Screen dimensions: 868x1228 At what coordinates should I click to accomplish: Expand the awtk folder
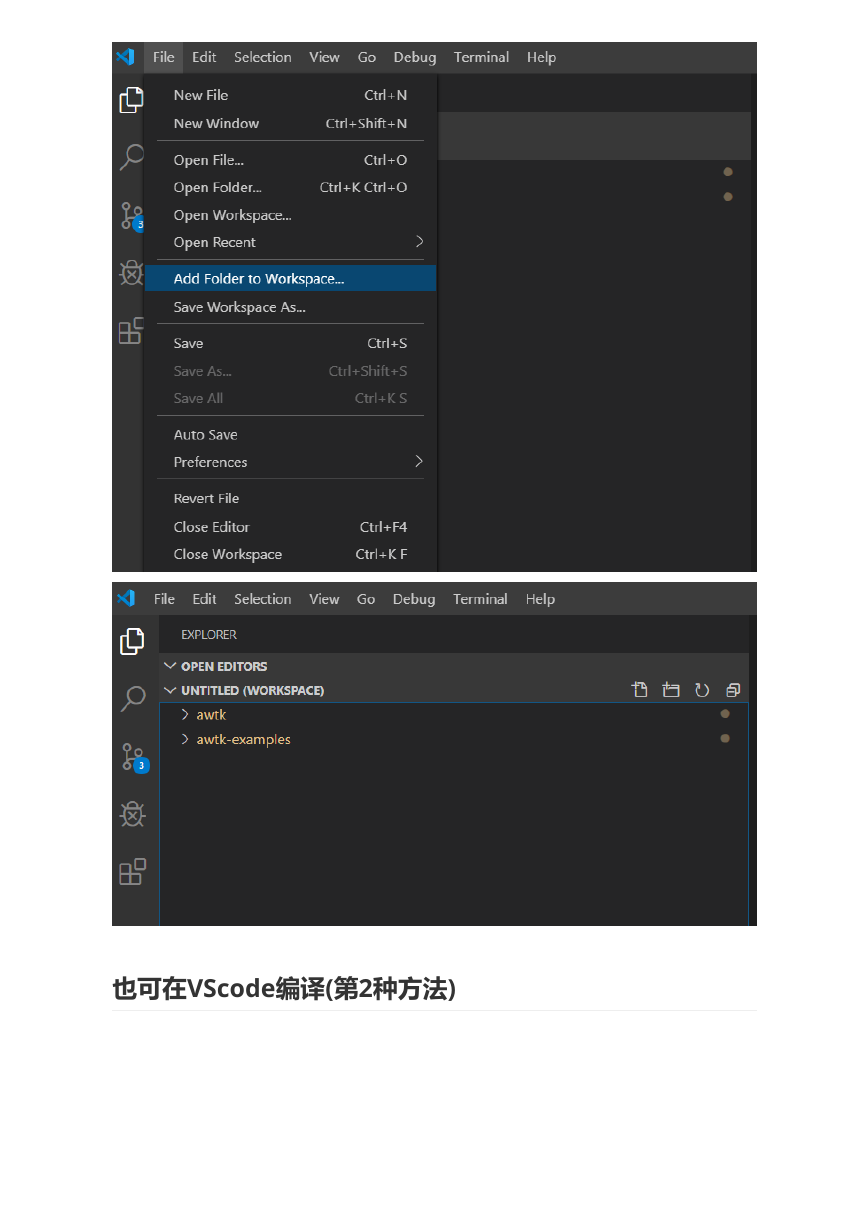[185, 714]
